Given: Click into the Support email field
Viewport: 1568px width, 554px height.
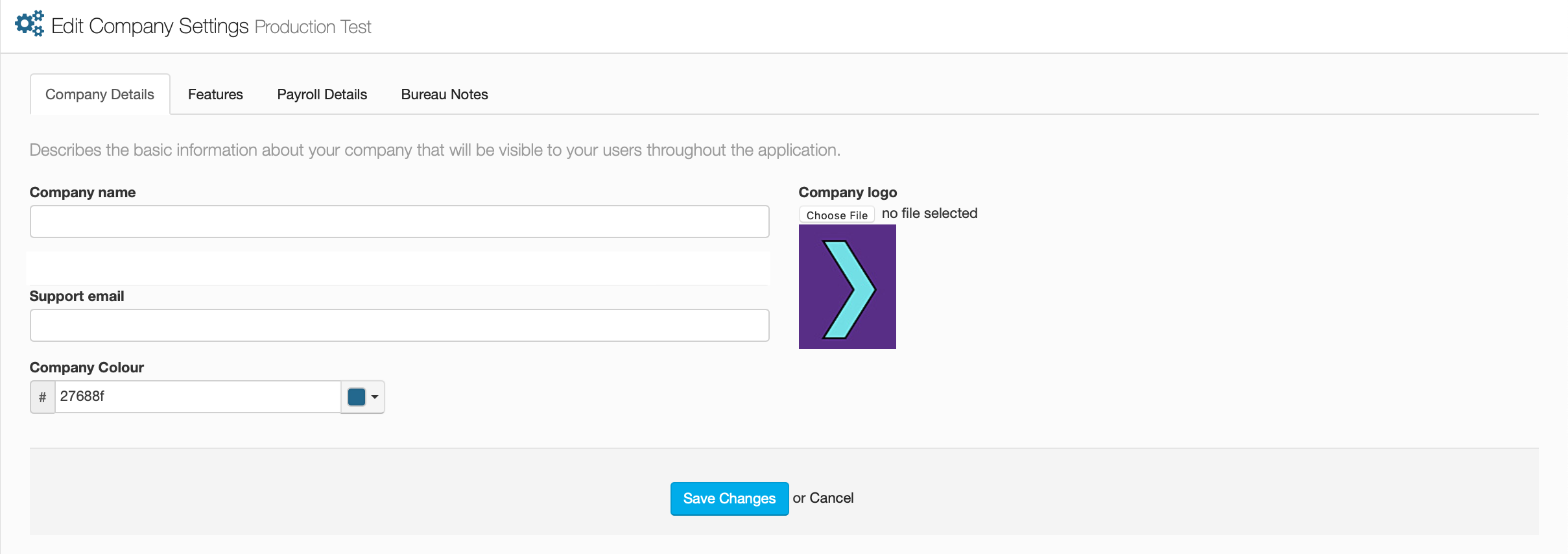Looking at the screenshot, I should 399,326.
